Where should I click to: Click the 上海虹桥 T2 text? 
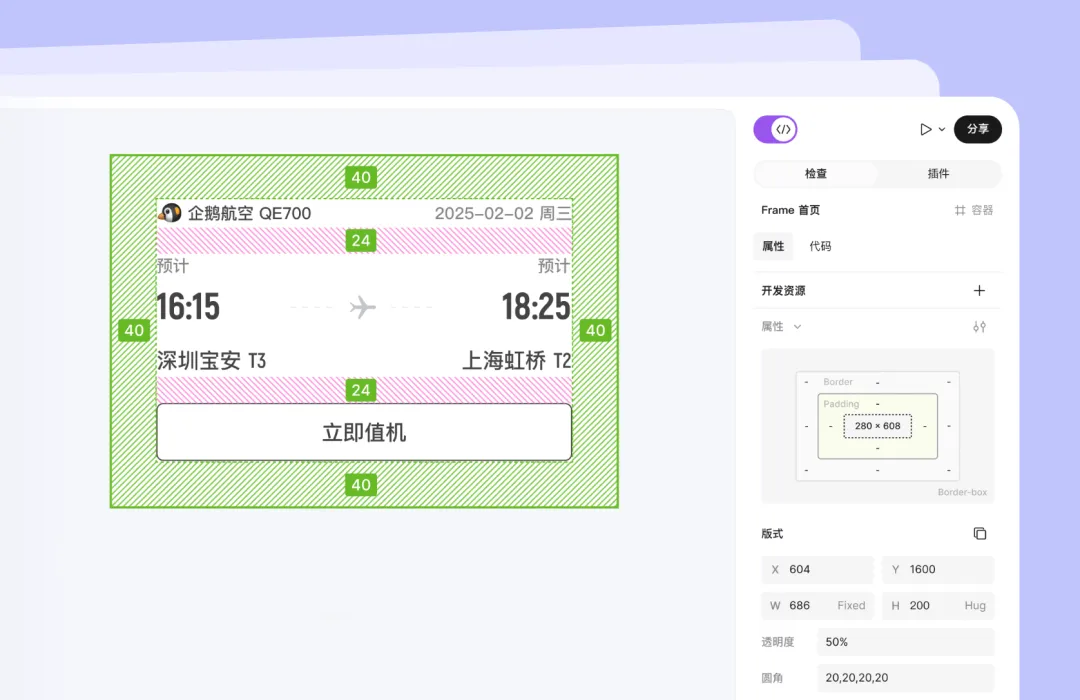516,360
